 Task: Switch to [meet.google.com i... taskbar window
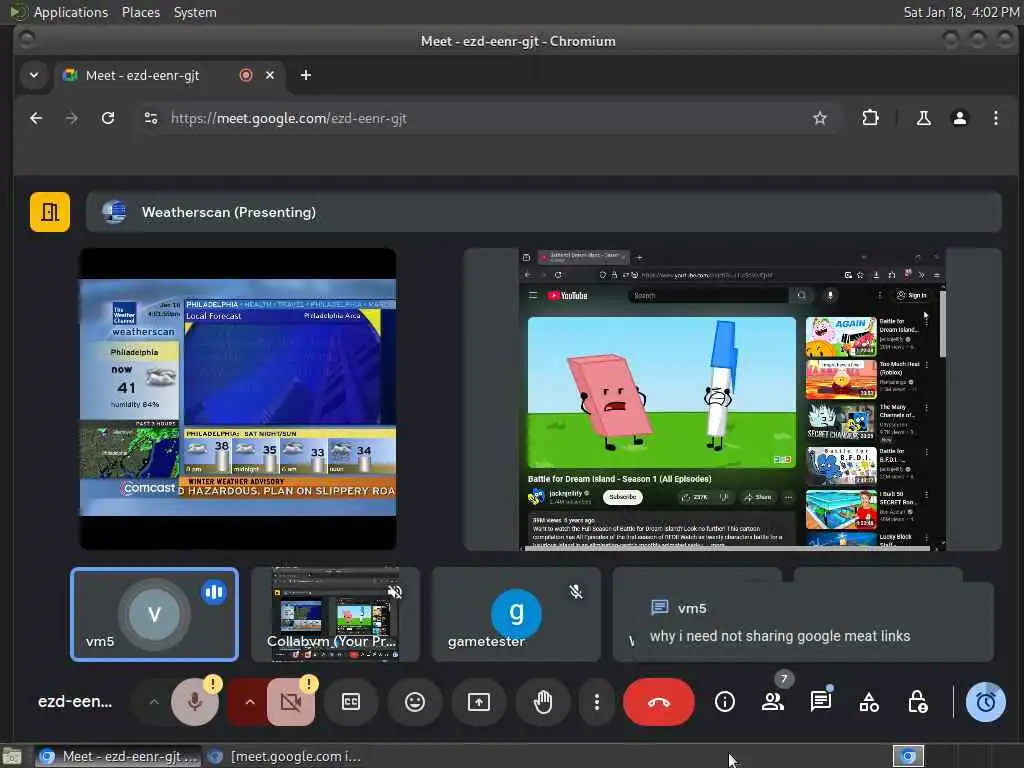pyautogui.click(x=285, y=756)
